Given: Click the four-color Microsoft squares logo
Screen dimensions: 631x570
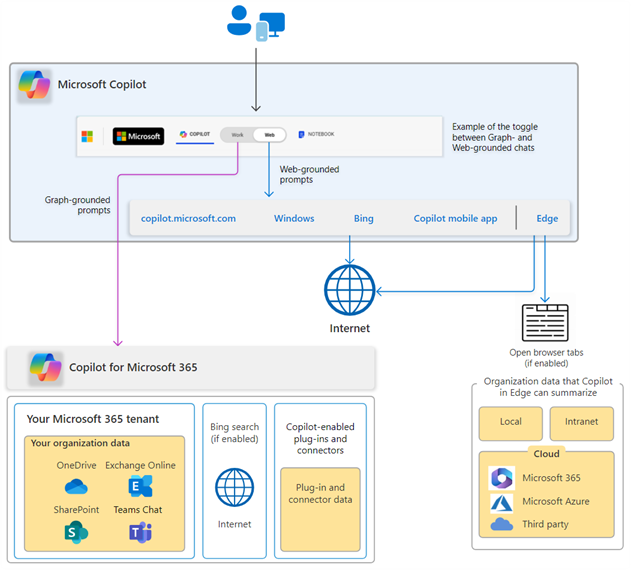Looking at the screenshot, I should coord(87,136).
